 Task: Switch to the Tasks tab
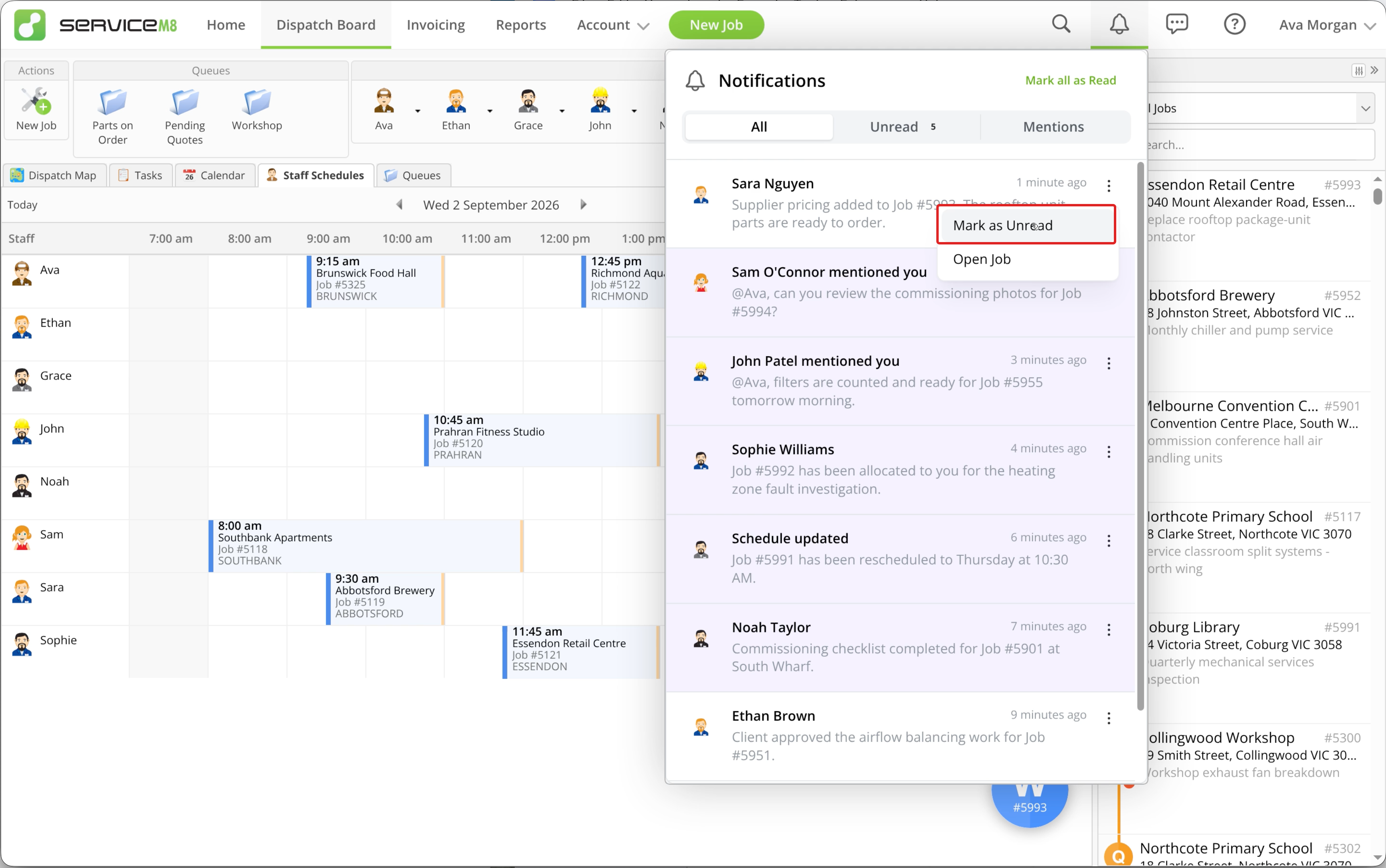click(140, 175)
